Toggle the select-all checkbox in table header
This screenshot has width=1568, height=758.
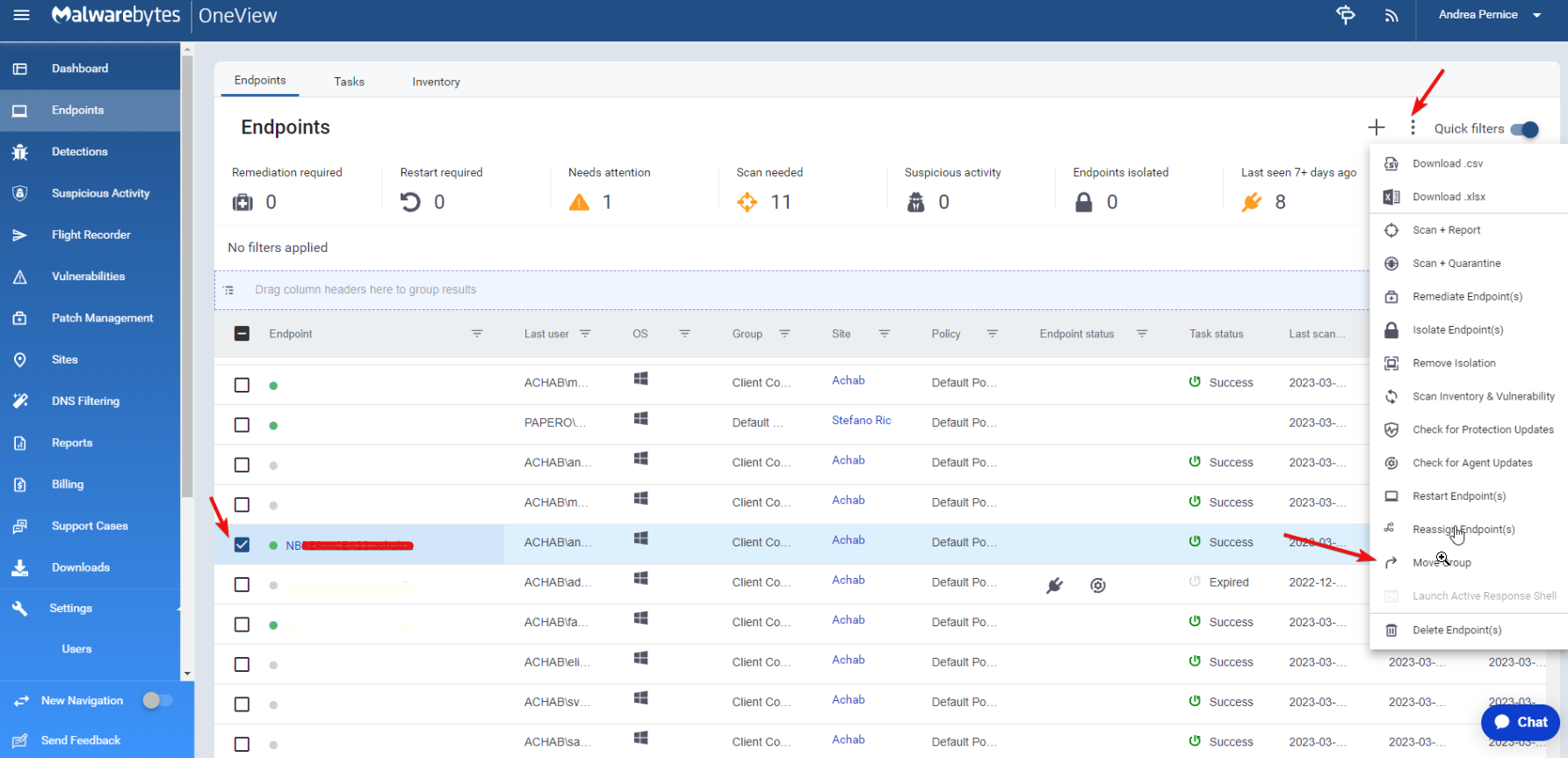[x=242, y=334]
